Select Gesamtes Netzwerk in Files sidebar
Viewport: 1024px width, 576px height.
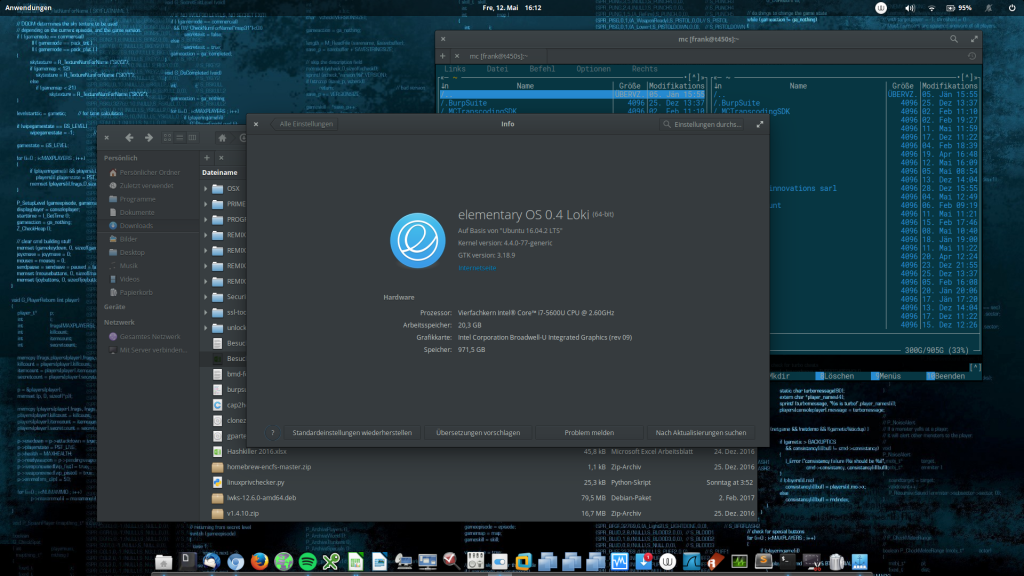click(x=150, y=337)
